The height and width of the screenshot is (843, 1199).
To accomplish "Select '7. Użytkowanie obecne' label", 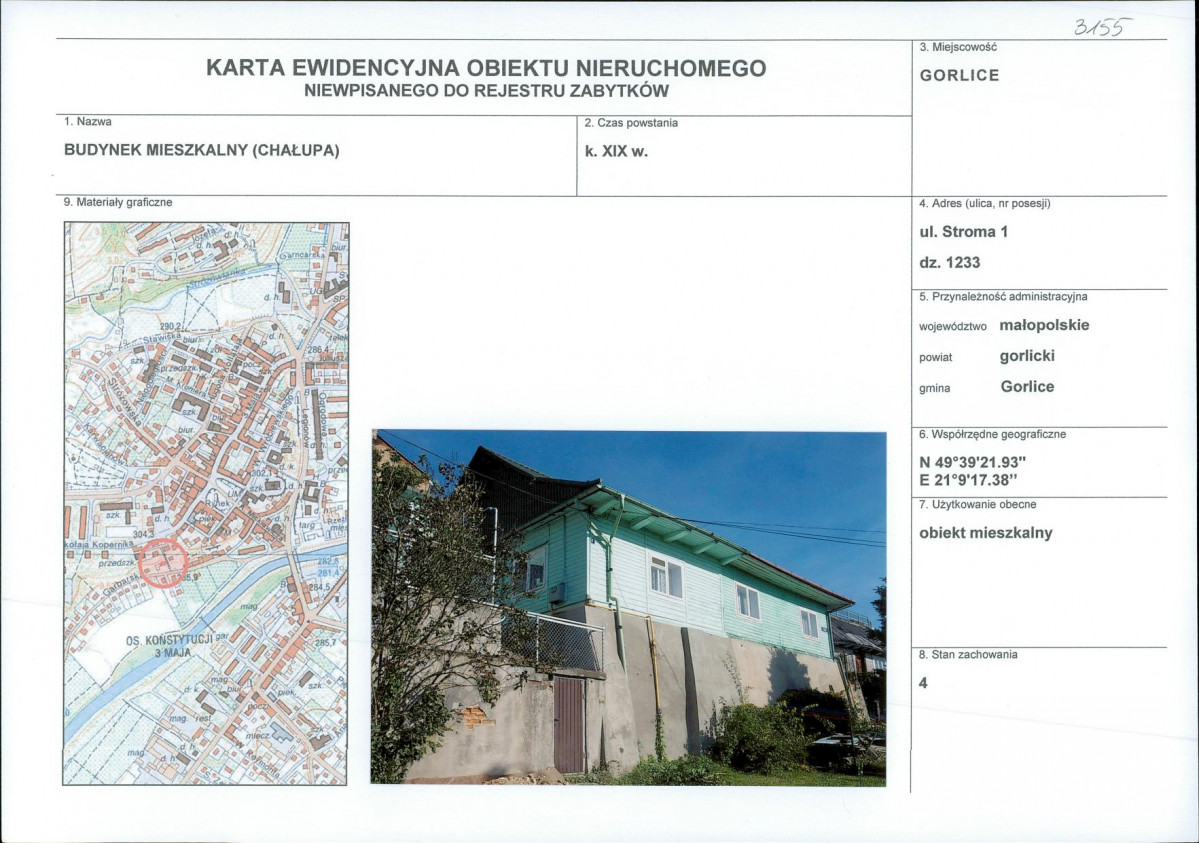I will click(978, 505).
